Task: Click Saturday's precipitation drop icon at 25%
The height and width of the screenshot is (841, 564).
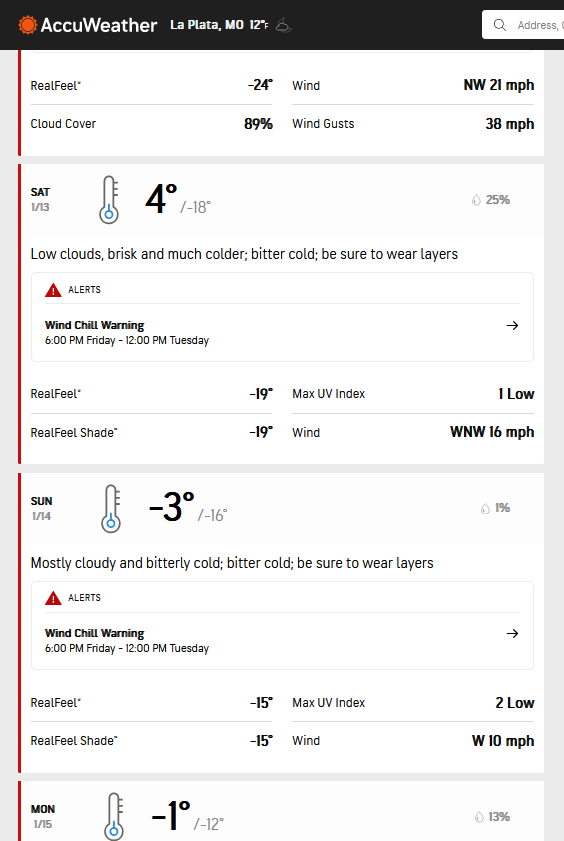Action: 476,200
